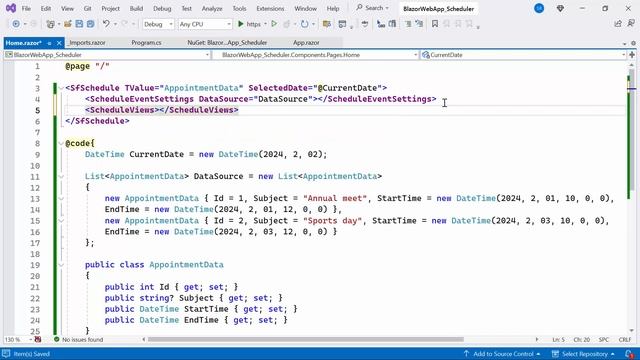Screen dimensions: 640x360
Task: Click the GitHub Copilot diamond icon
Action: [x=560, y=8]
